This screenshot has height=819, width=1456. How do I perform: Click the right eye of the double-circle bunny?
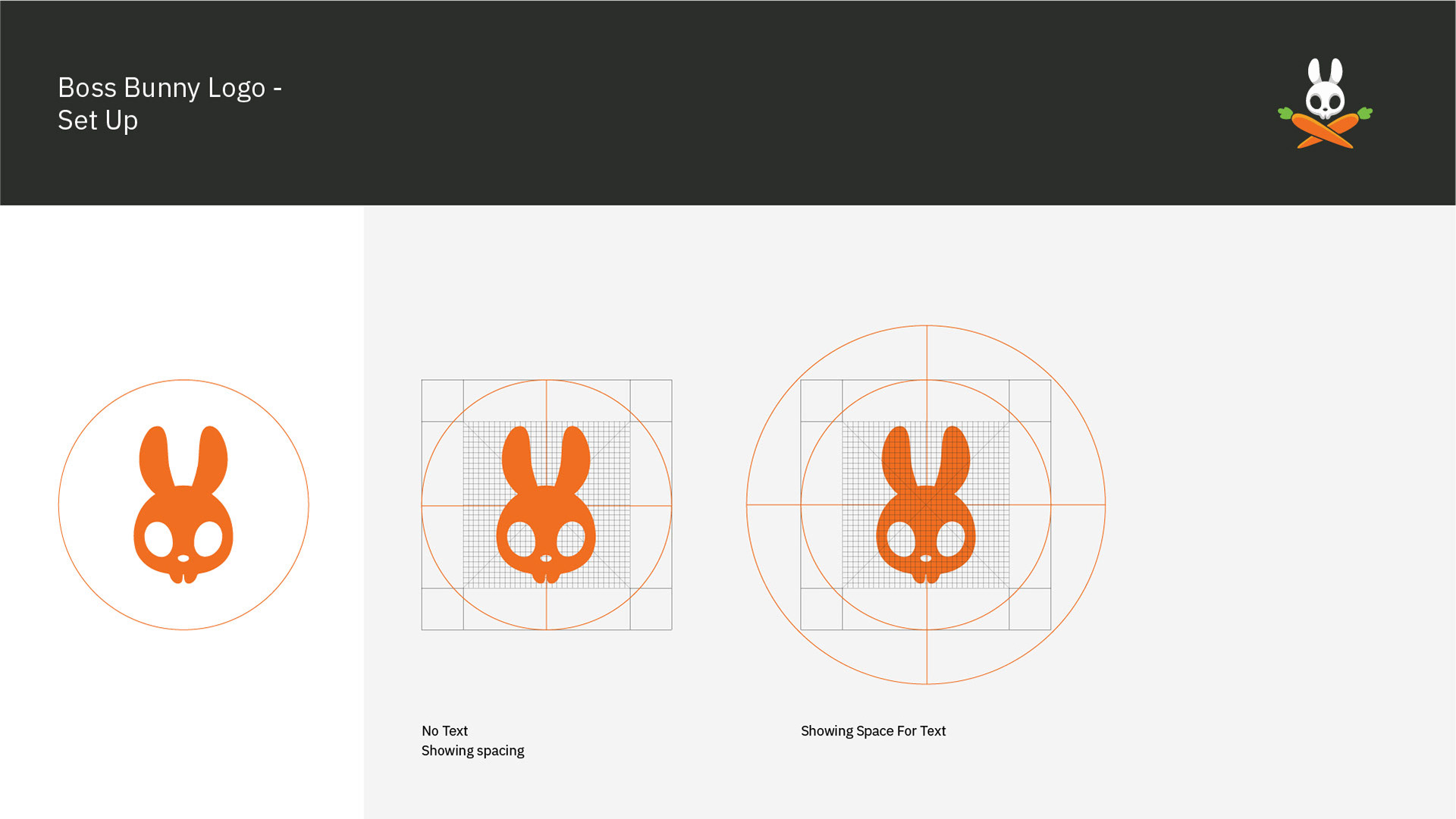(950, 540)
